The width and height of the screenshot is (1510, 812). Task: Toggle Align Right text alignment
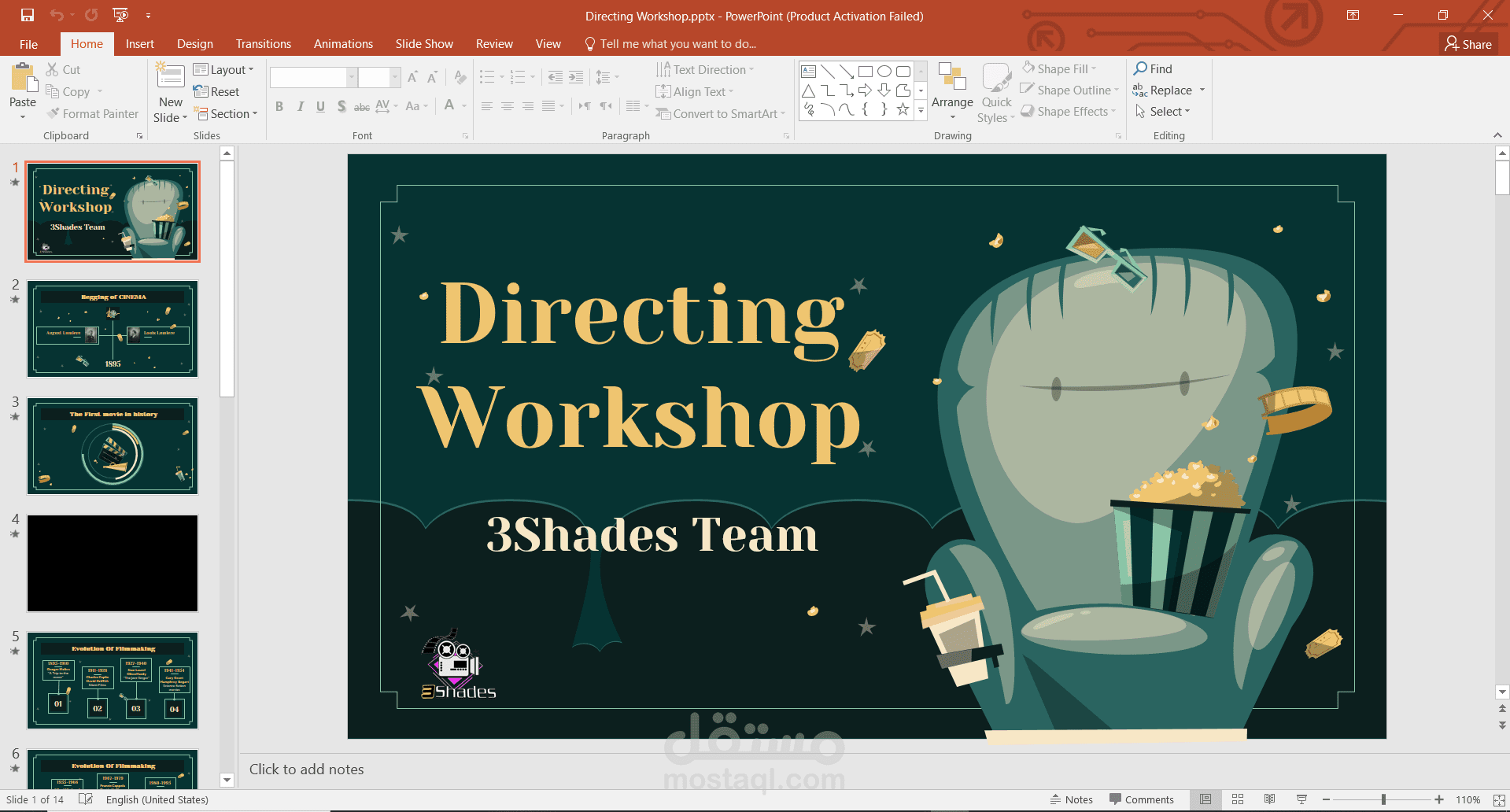tap(528, 106)
